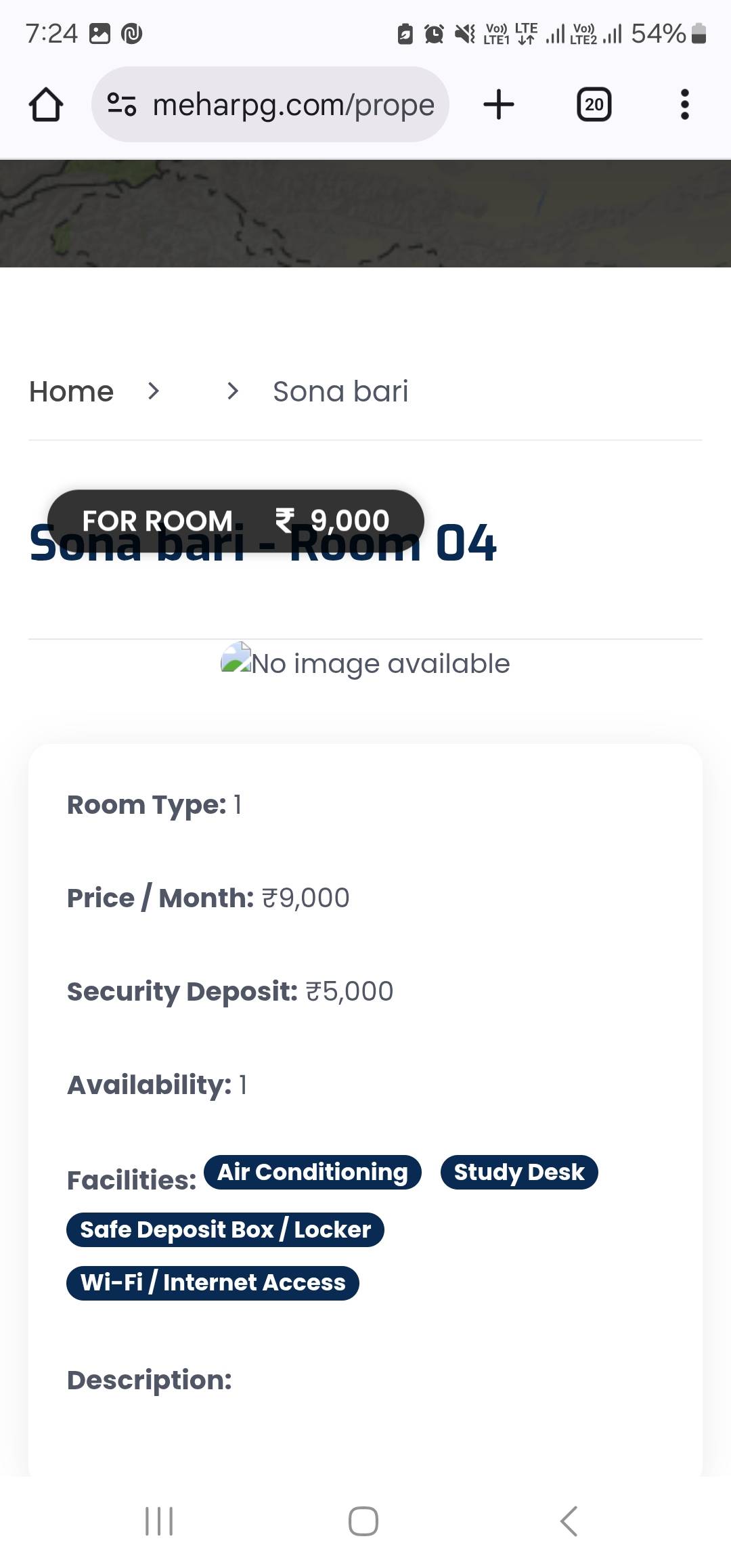Image resolution: width=731 pixels, height=1568 pixels.
Task: Click the second breadcrumb chevron before Sona bari
Action: tap(233, 391)
